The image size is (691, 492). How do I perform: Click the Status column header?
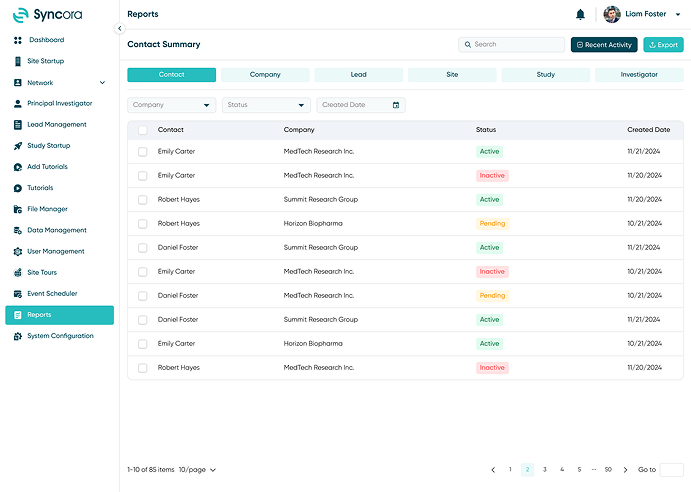486,130
